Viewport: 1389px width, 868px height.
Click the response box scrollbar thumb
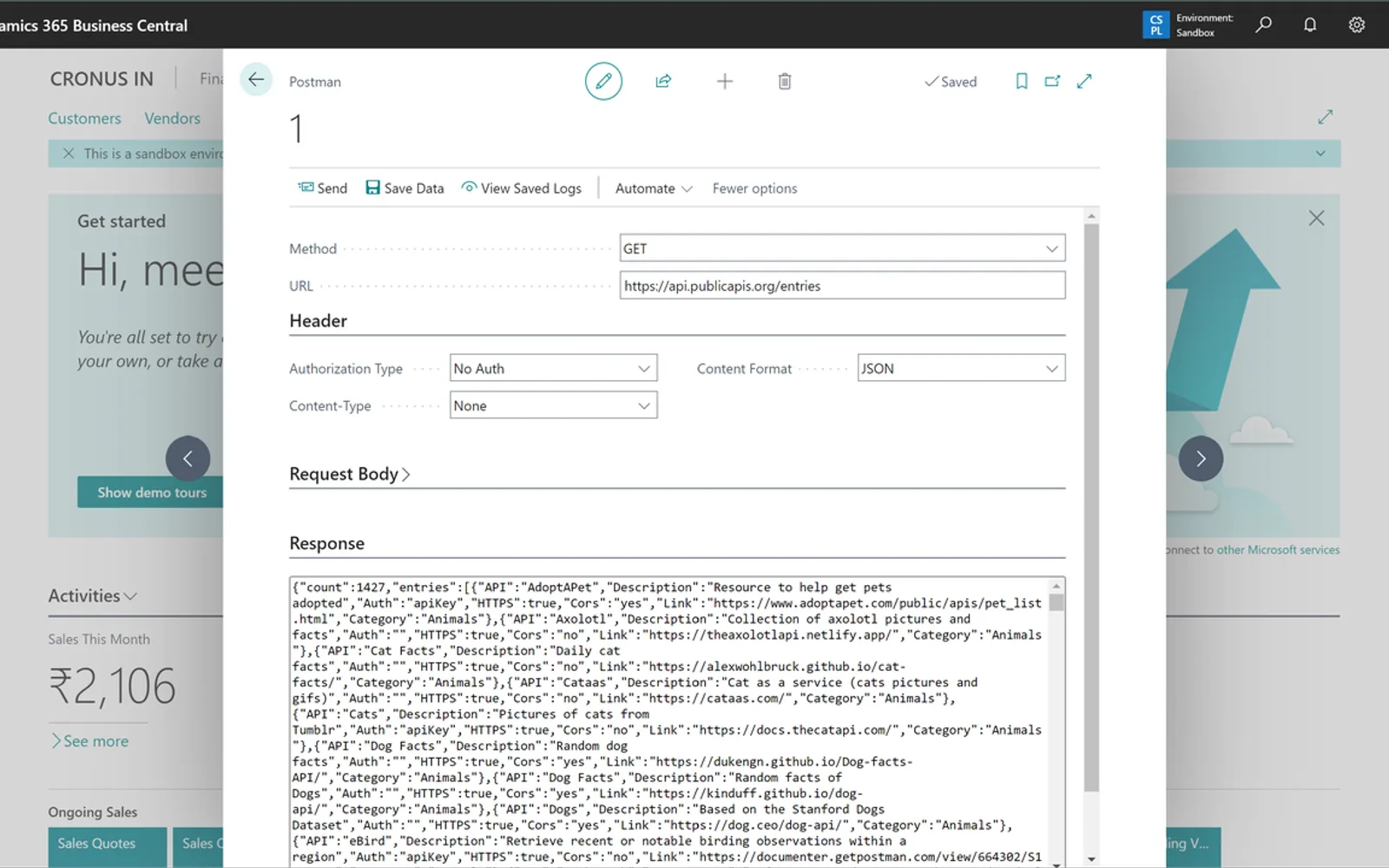coord(1057,602)
